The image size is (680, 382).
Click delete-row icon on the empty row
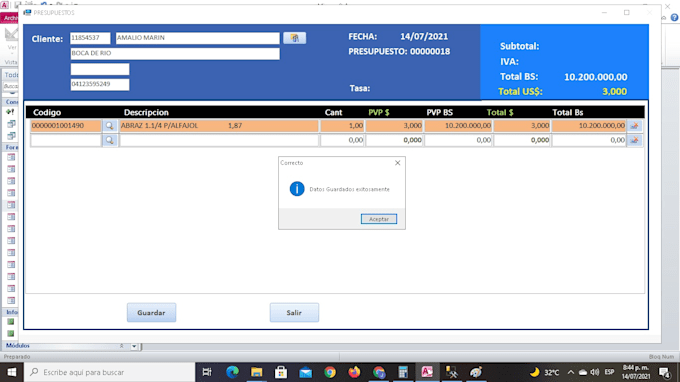[634, 140]
